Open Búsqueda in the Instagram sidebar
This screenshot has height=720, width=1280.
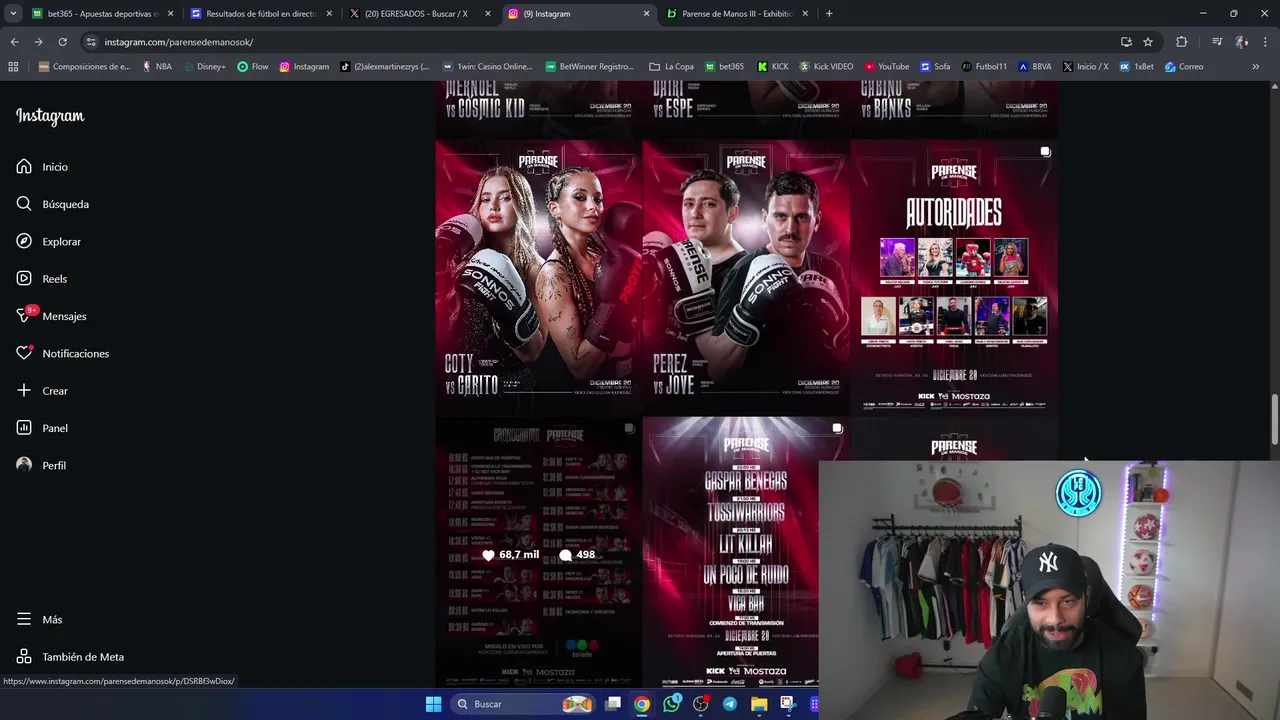(x=53, y=204)
